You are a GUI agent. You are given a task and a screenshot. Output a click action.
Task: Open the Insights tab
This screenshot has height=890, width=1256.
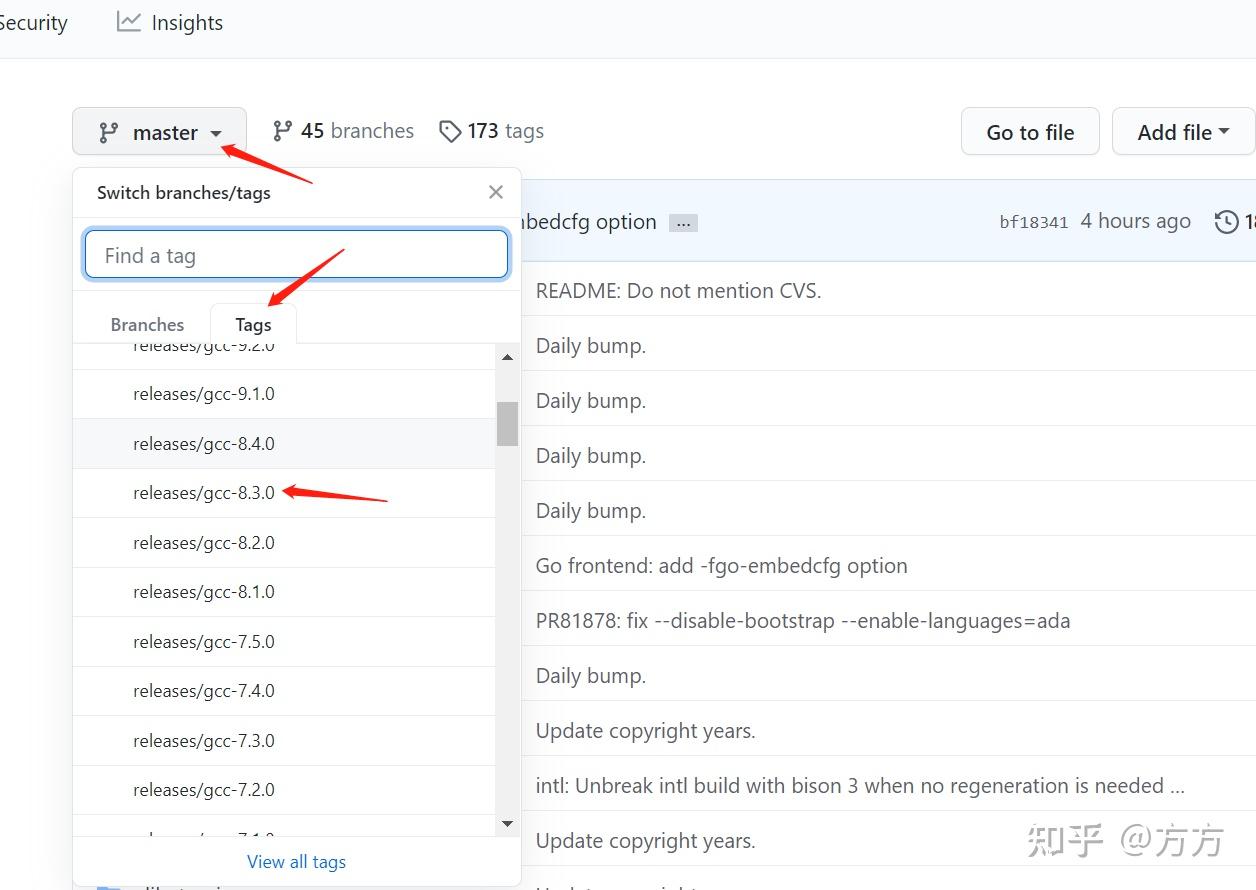click(x=170, y=22)
